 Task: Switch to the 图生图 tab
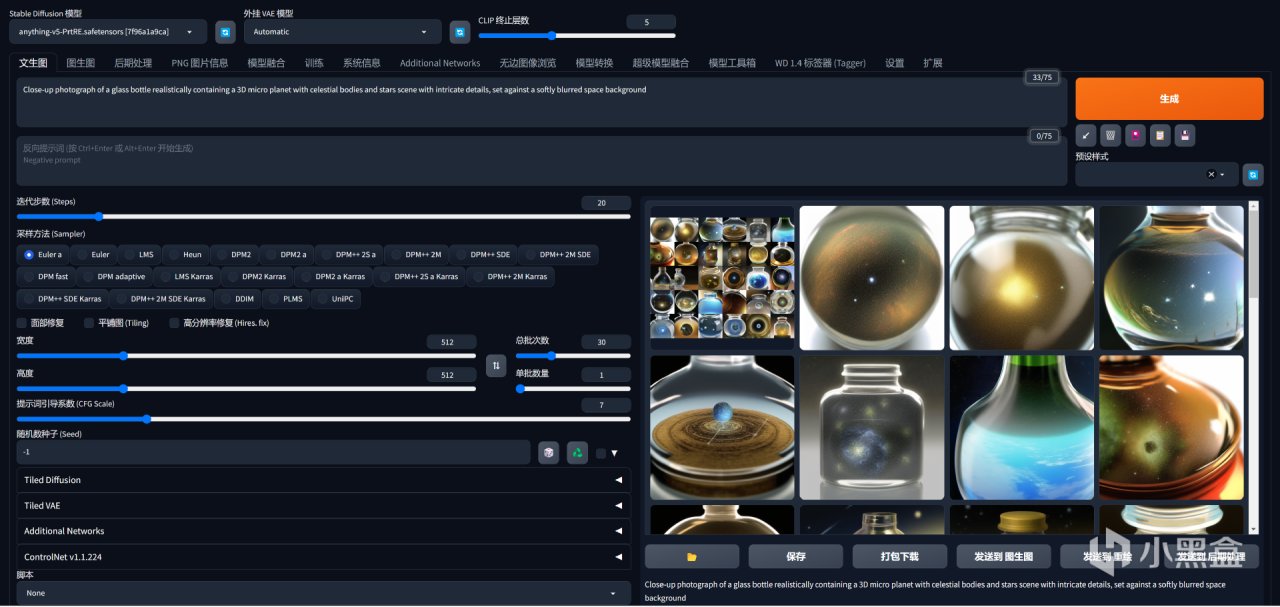81,63
